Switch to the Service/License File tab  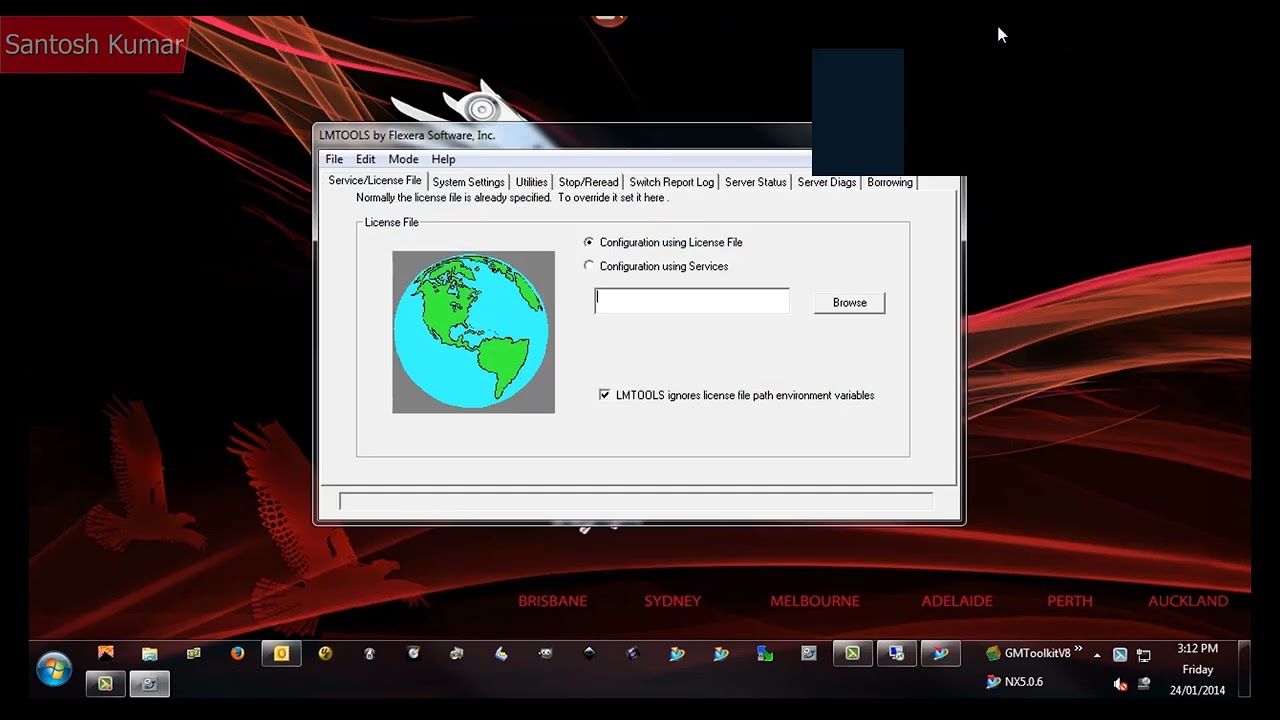tap(375, 181)
